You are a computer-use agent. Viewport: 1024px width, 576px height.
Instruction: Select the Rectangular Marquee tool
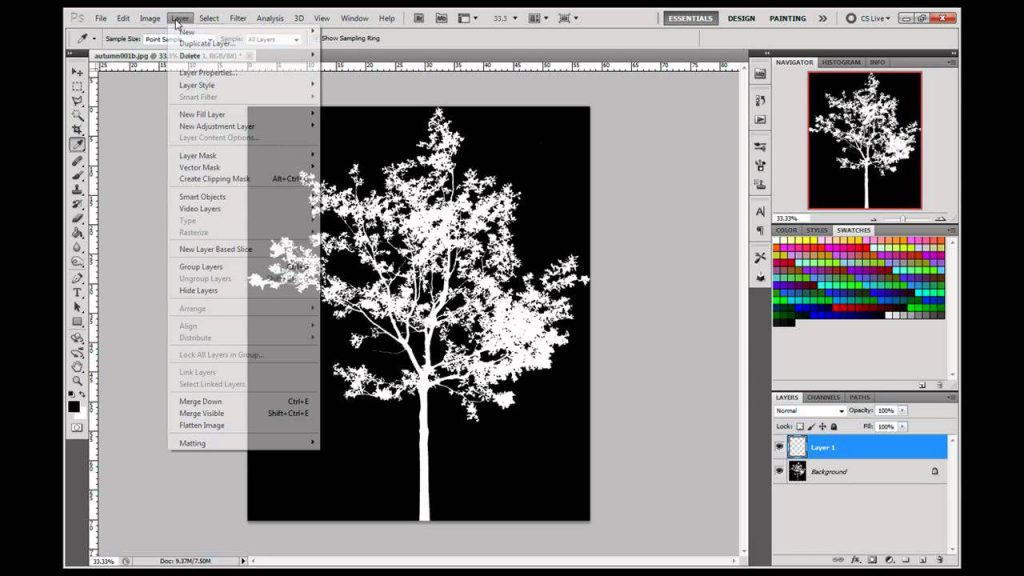(77, 86)
